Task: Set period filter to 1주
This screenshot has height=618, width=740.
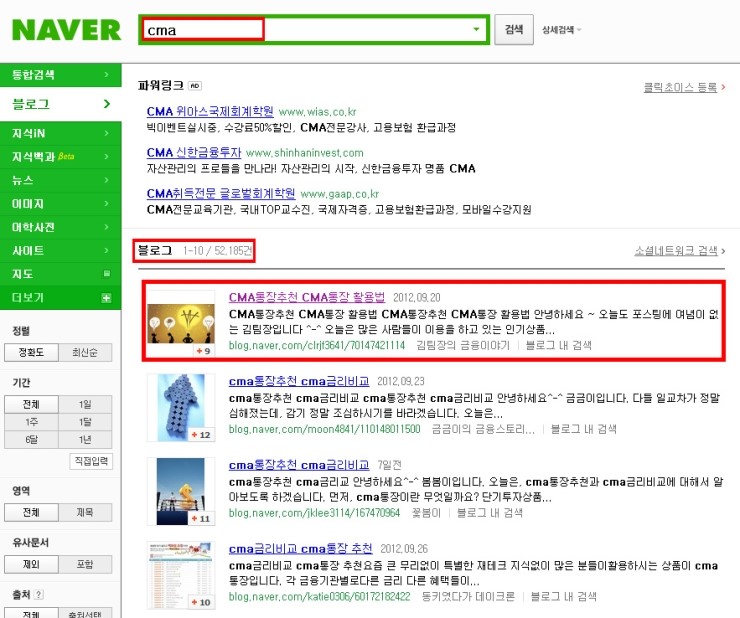Action: pos(31,422)
